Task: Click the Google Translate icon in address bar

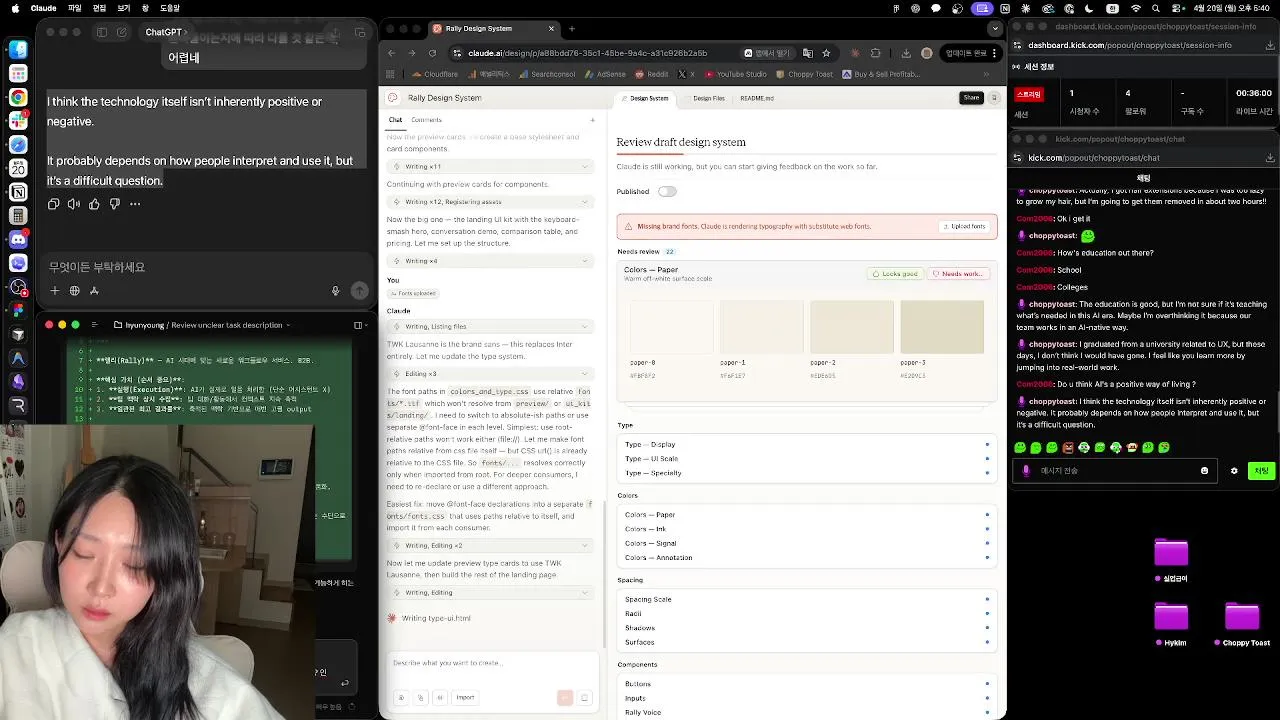Action: [806, 53]
